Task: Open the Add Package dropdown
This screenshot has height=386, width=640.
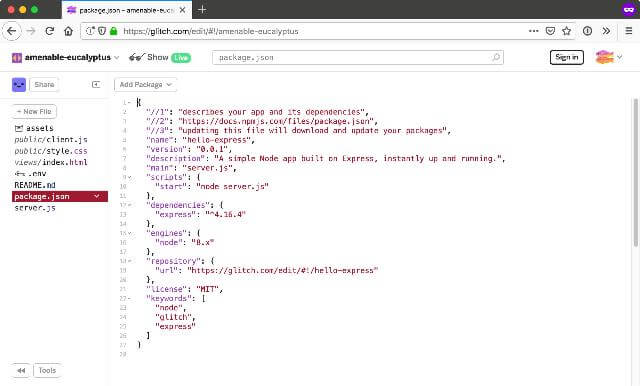Action: (145, 84)
